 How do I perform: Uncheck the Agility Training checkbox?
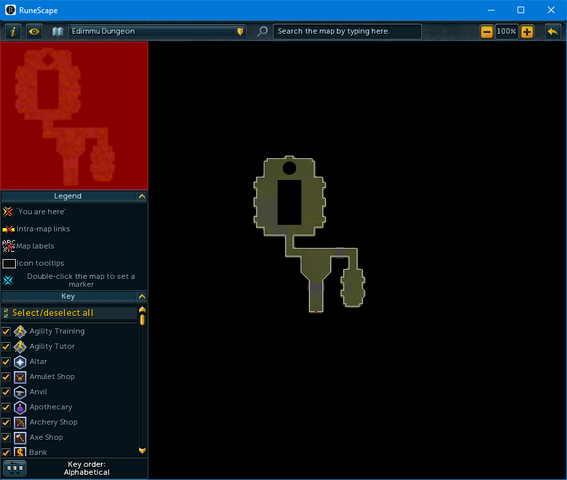point(6,331)
